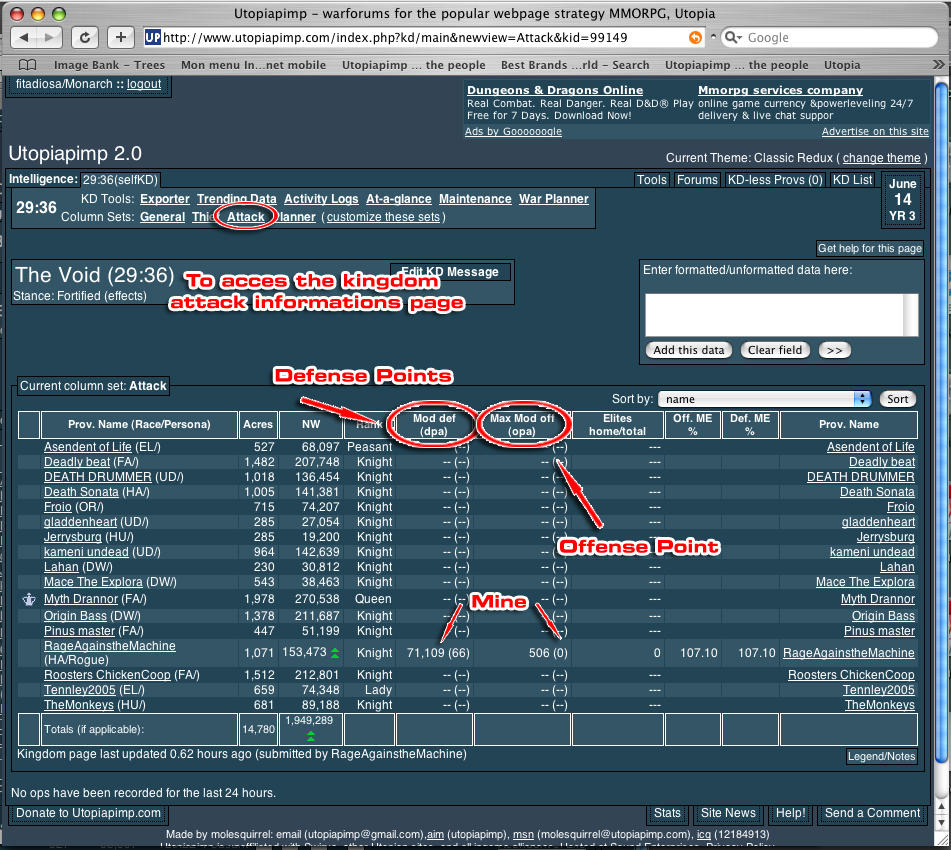Click the >> button beside Clear field

pyautogui.click(x=834, y=350)
